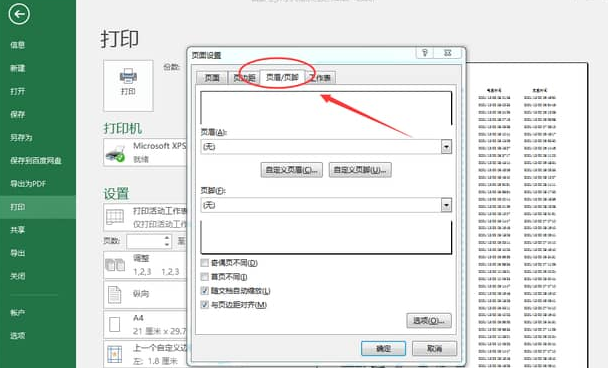
Task: Cancel the dialog with 取消
Action: tap(434, 349)
